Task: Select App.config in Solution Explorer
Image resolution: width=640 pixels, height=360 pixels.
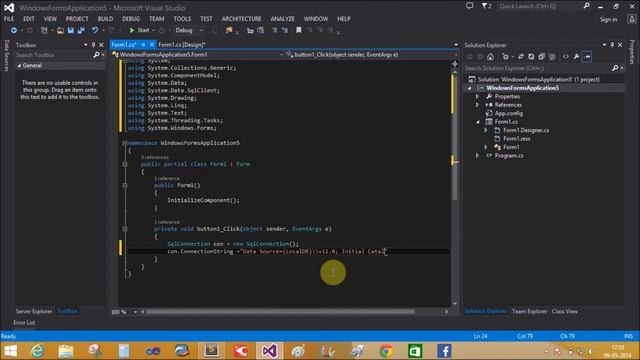Action: click(x=509, y=113)
